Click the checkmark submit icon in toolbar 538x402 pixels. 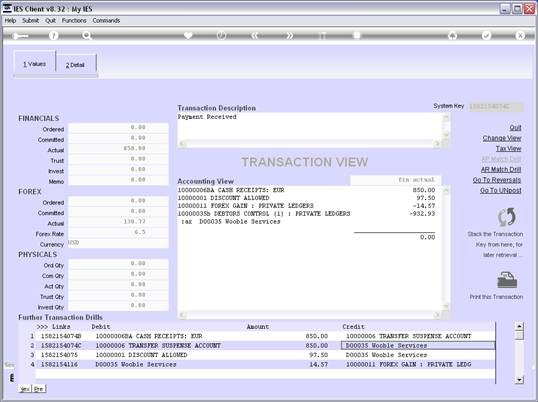486,35
